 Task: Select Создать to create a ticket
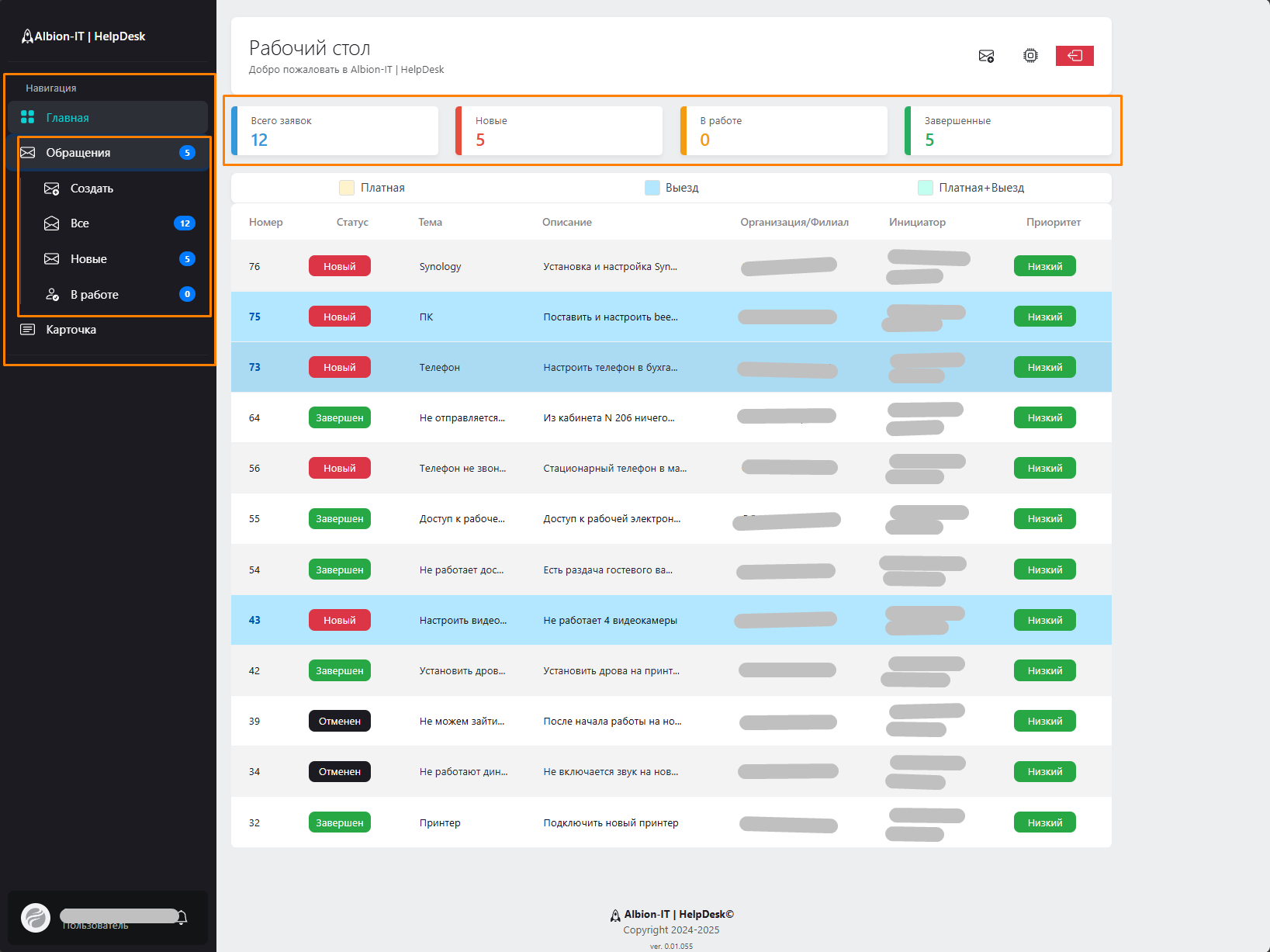point(92,189)
